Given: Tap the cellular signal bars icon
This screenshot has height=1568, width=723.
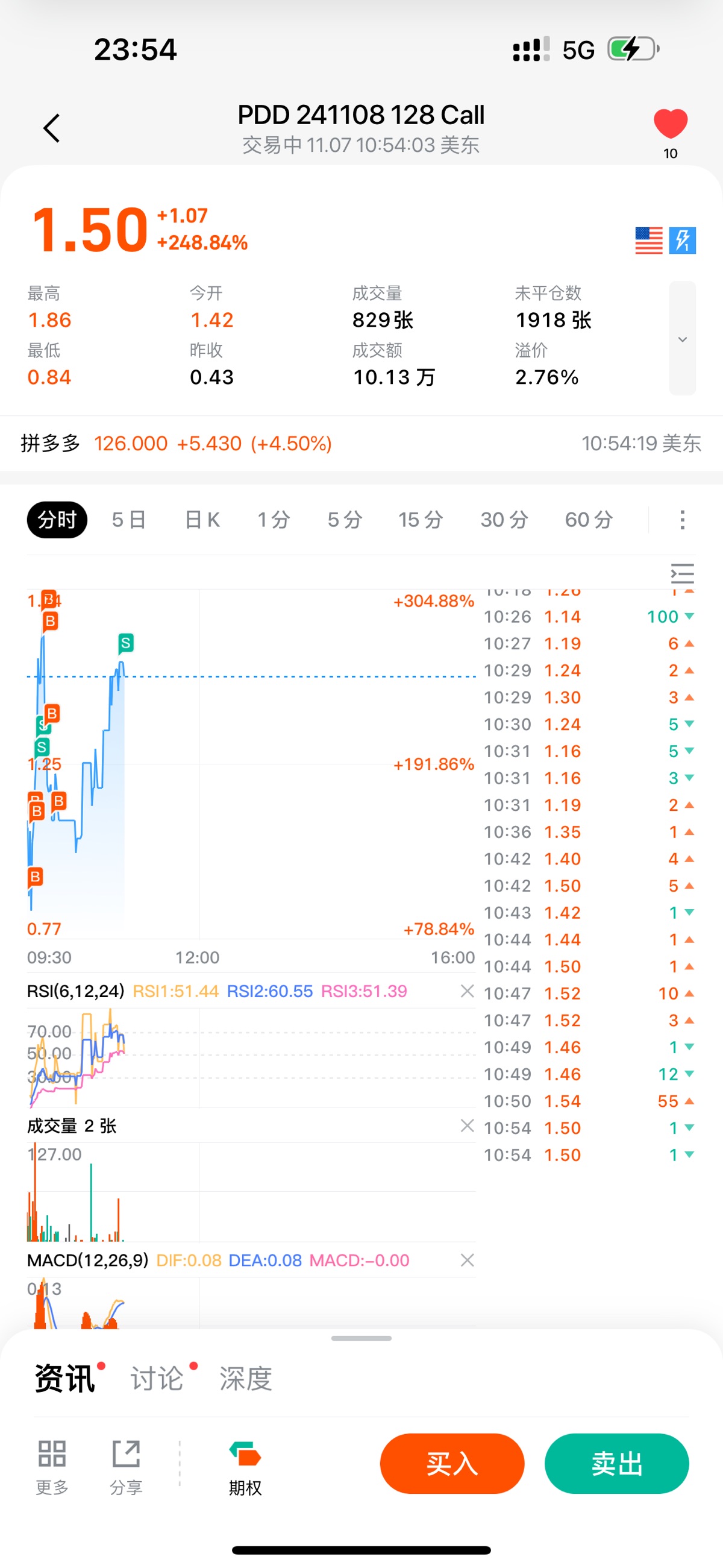Looking at the screenshot, I should [x=531, y=49].
